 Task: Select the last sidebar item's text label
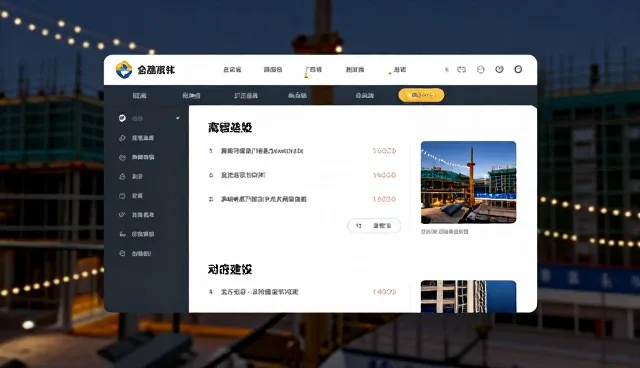(141, 253)
